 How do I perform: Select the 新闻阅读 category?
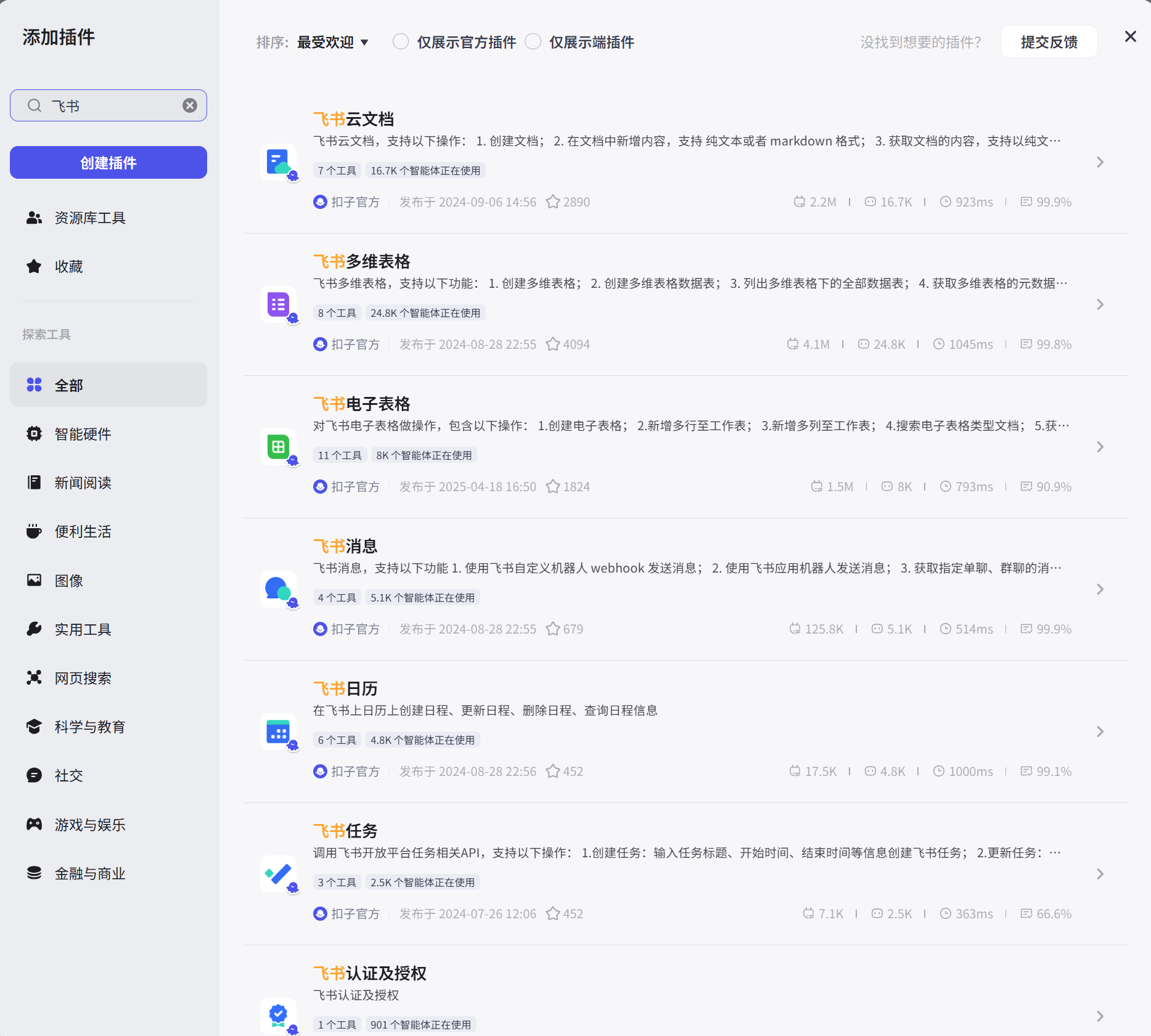(109, 483)
